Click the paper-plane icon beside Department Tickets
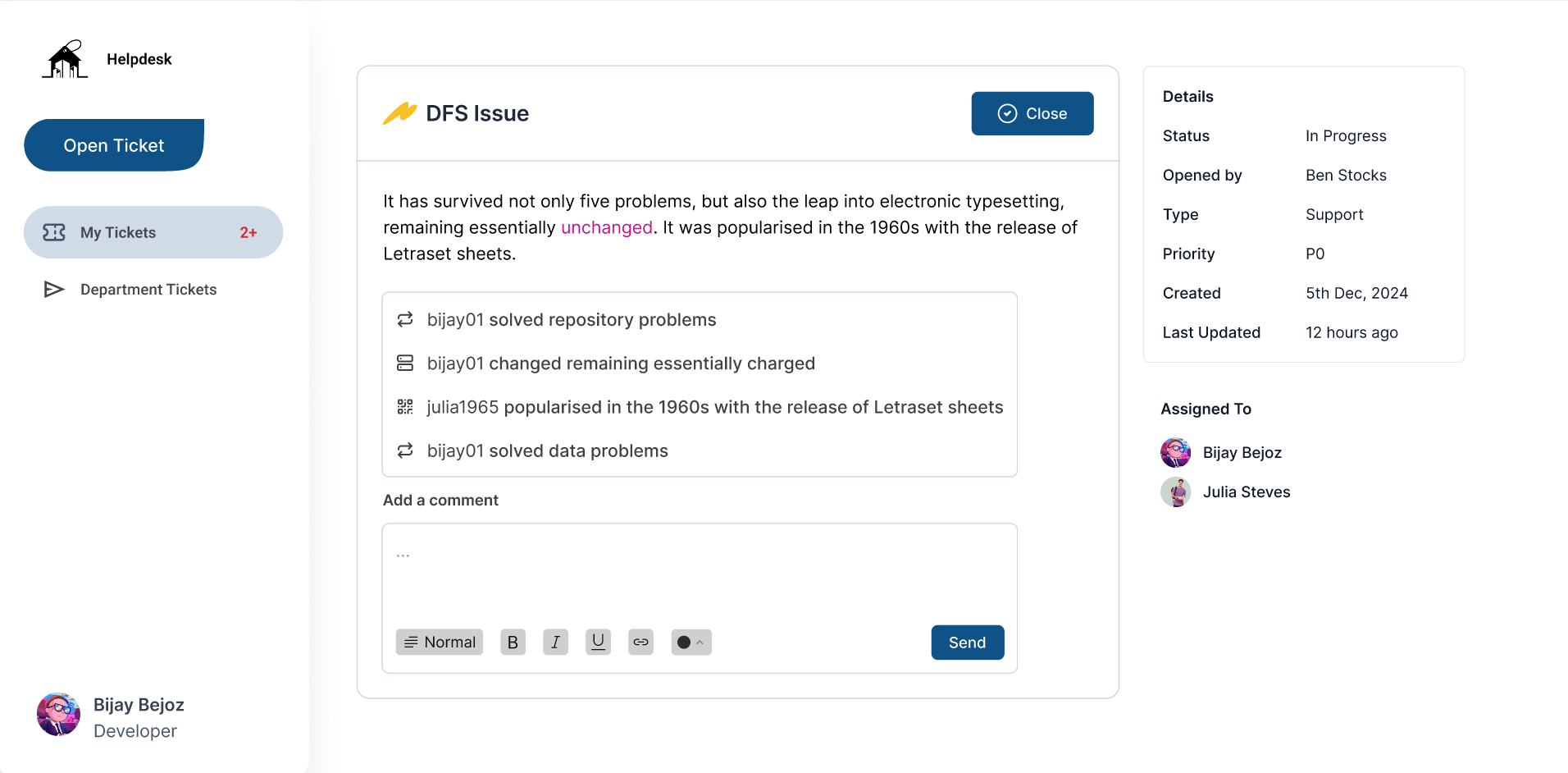Viewport: 1568px width, 773px height. pyautogui.click(x=53, y=289)
